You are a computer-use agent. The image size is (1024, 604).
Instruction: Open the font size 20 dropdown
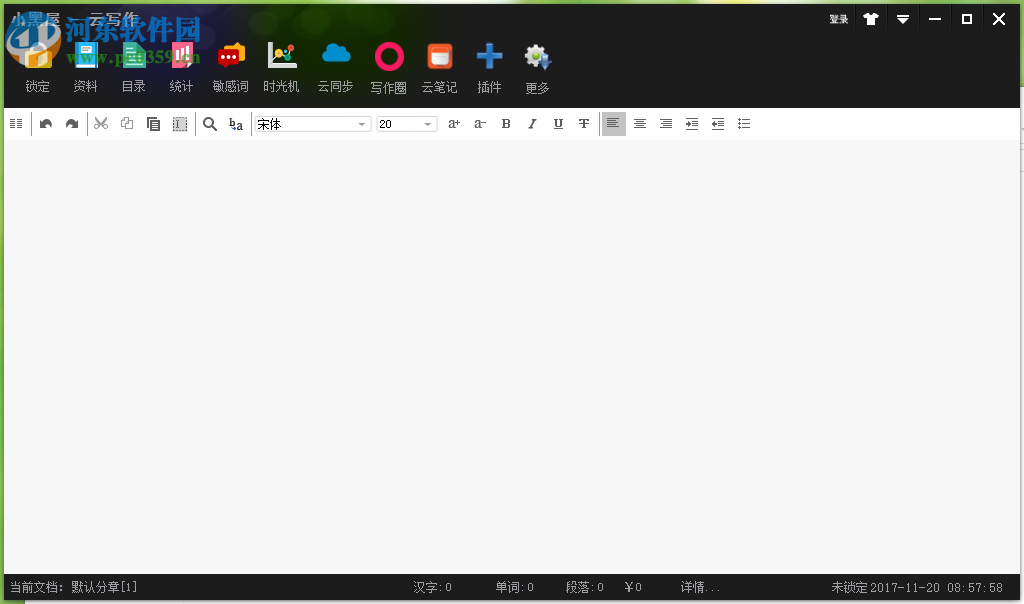[407, 124]
